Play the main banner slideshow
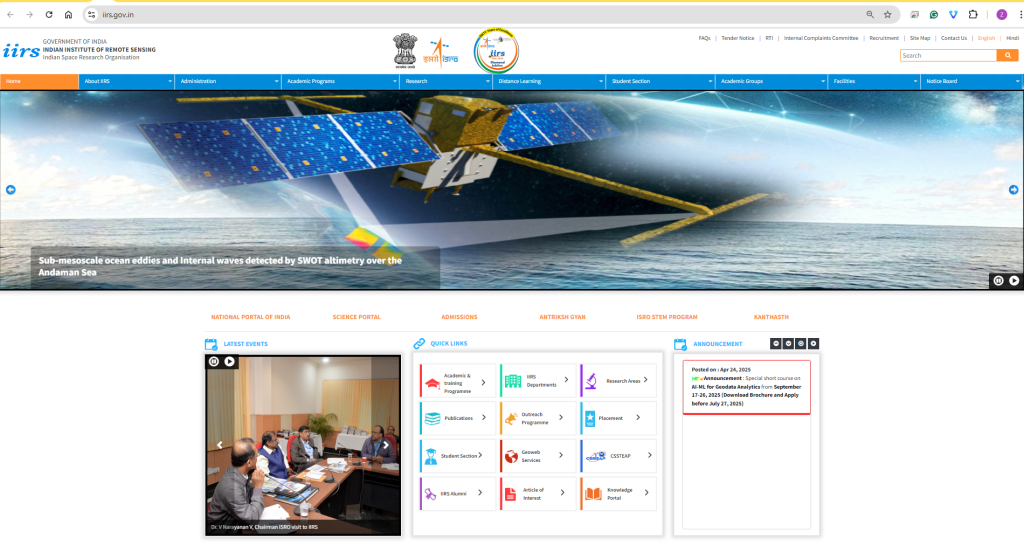Image resolution: width=1024 pixels, height=545 pixels. tap(1014, 281)
